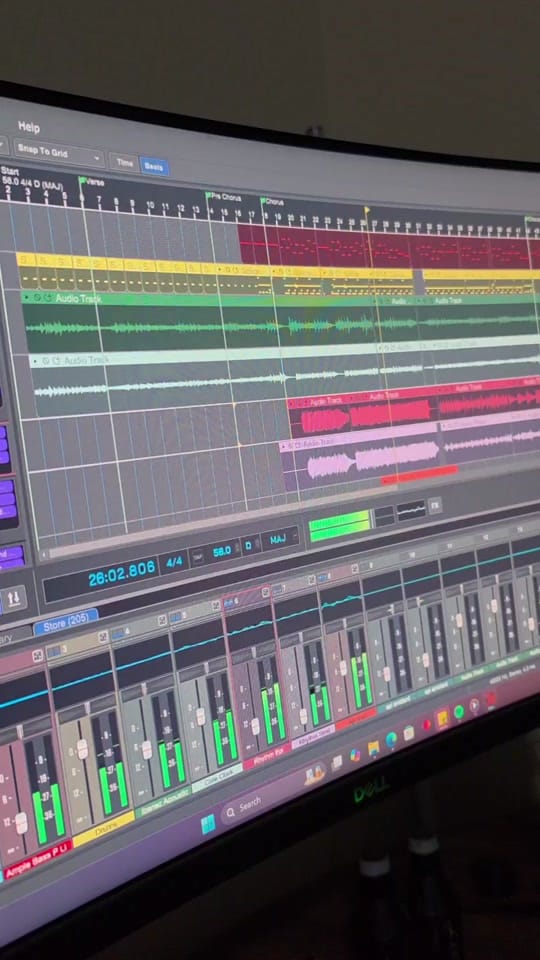Click the Cole Clark volume fader

point(200,716)
